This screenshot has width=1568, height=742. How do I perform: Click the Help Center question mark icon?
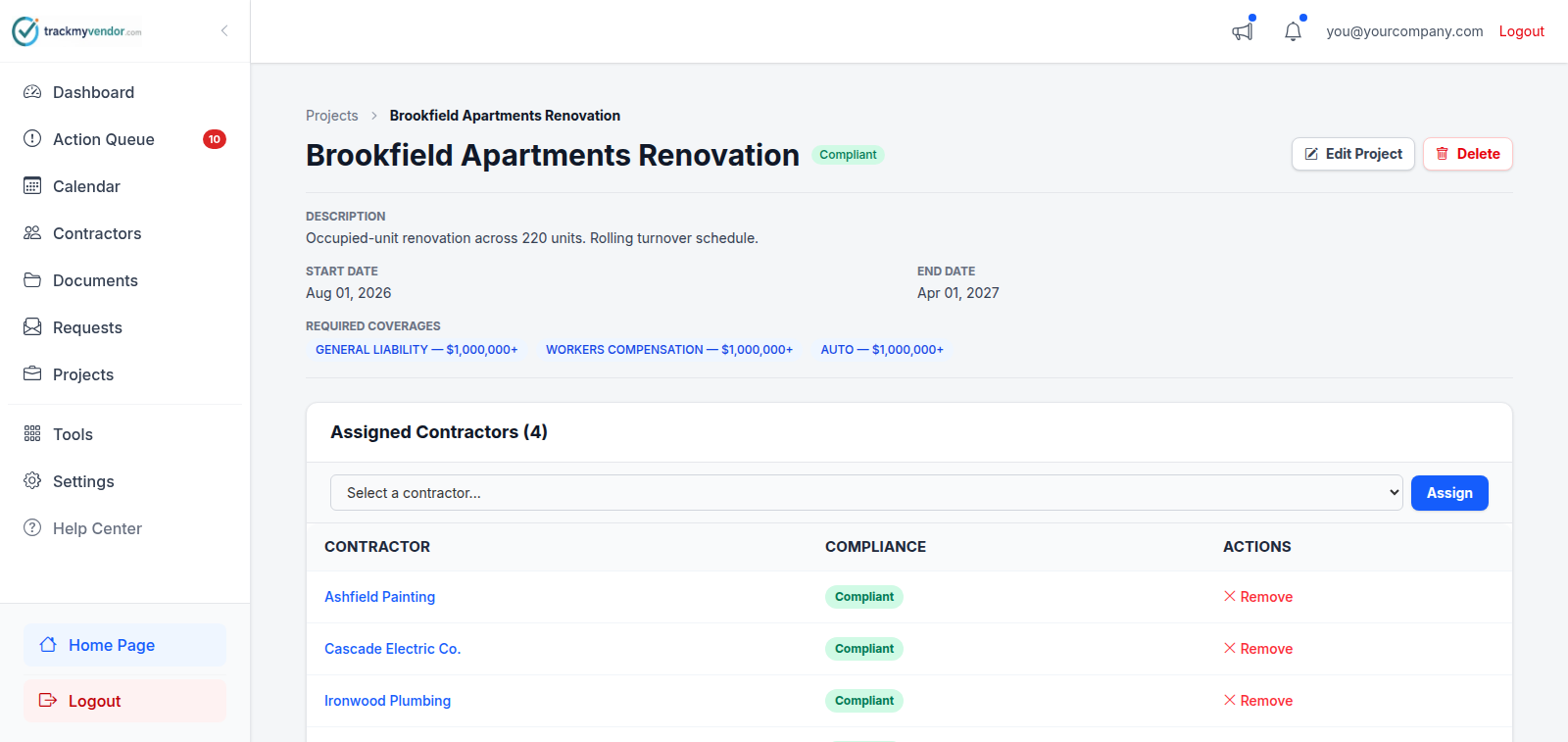(32, 527)
